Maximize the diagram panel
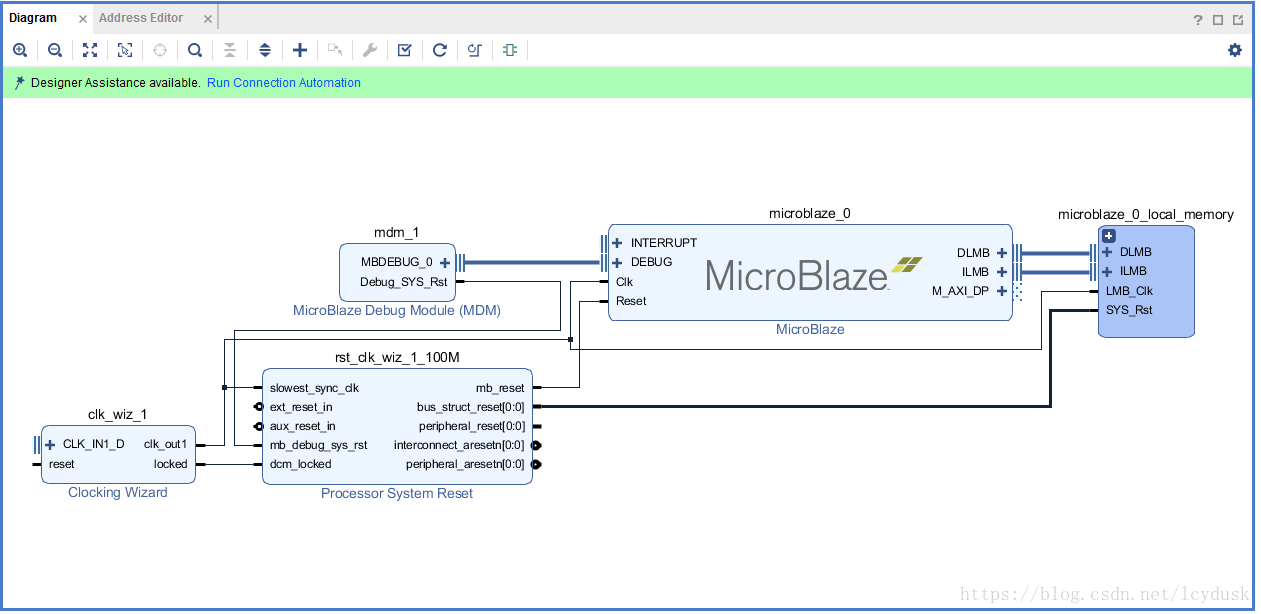 [1218, 19]
